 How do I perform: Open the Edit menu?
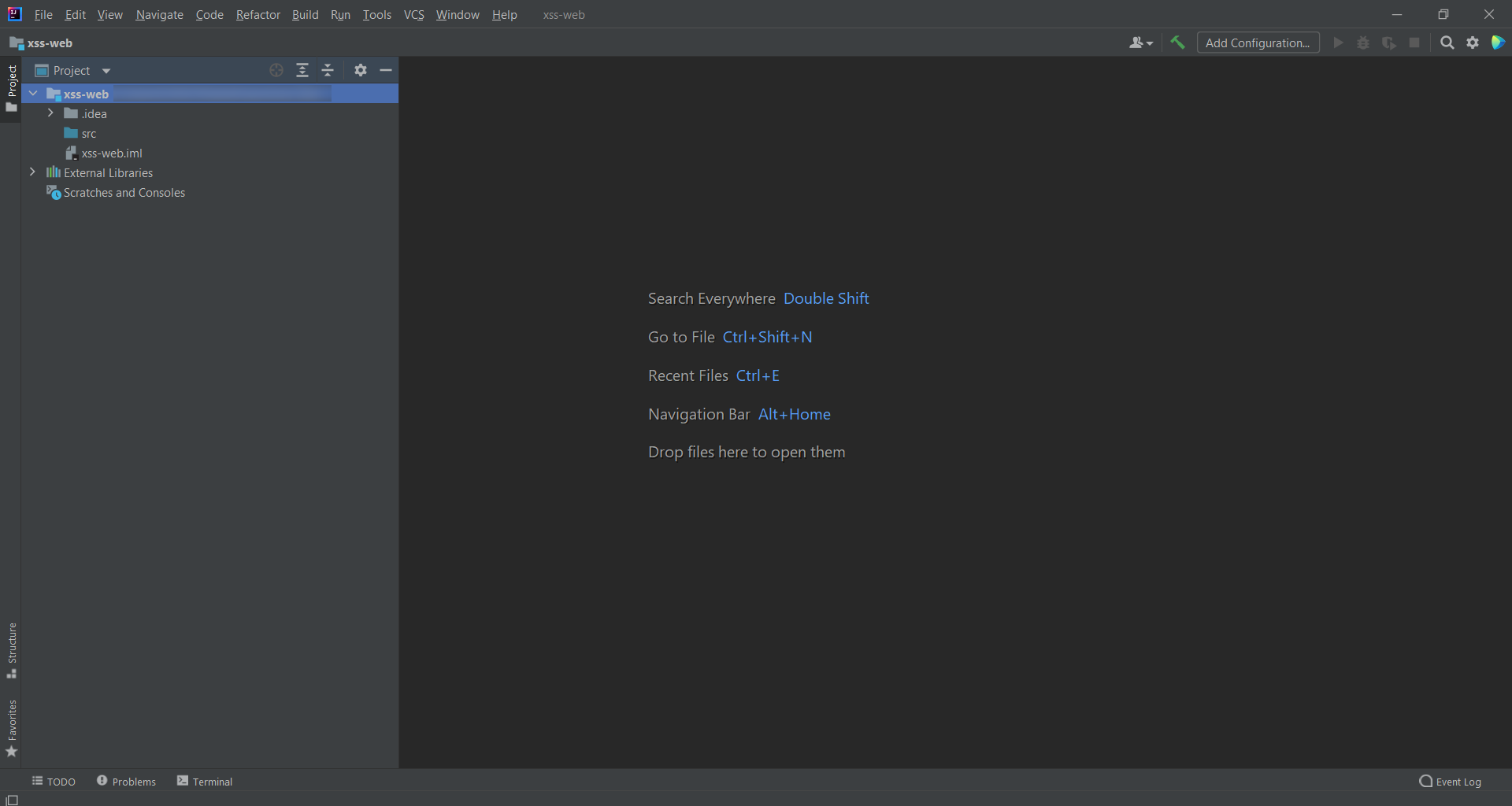(x=76, y=14)
